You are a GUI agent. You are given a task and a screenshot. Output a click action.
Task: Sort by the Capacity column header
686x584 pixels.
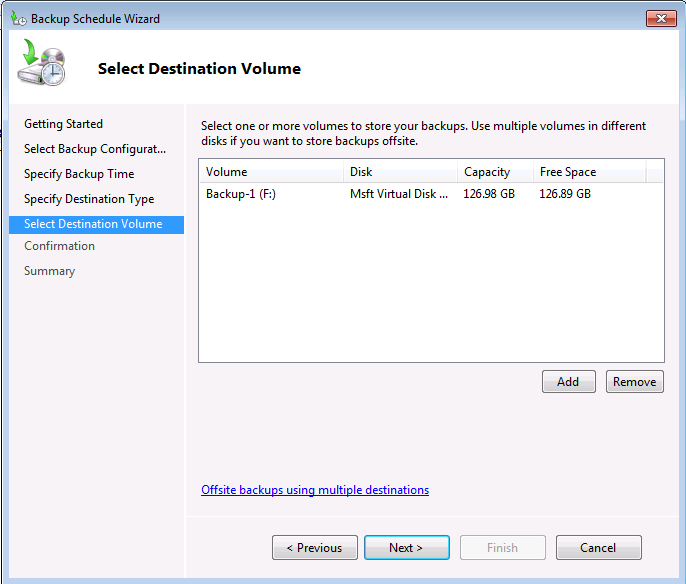point(495,171)
